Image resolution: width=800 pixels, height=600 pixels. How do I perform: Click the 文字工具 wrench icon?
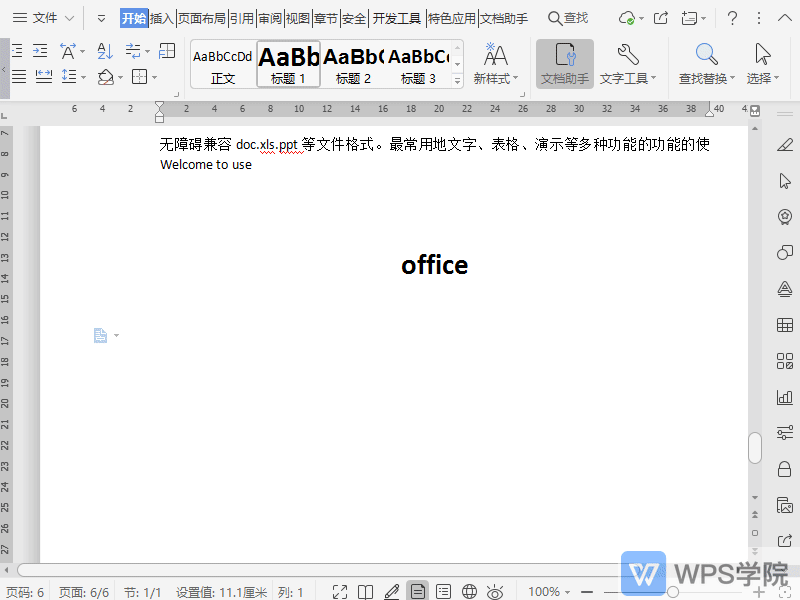[628, 56]
